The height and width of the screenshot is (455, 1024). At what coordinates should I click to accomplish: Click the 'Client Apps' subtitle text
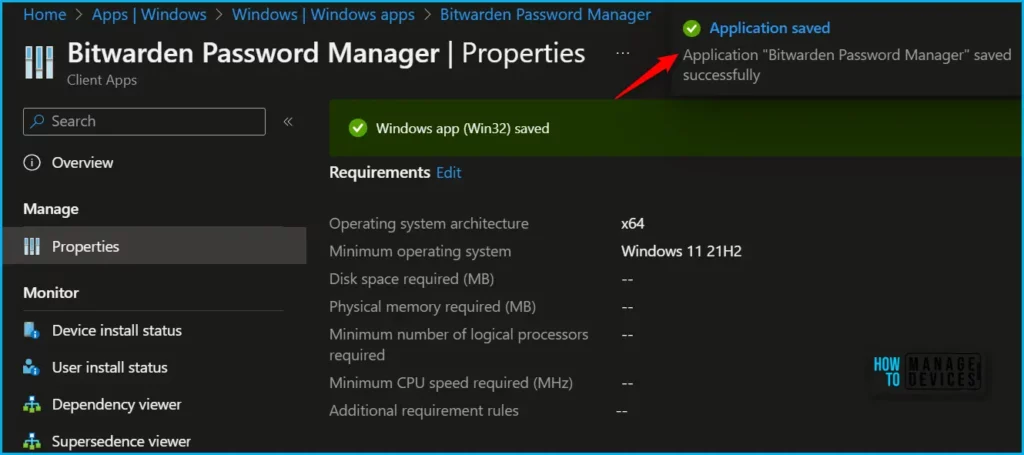click(103, 81)
